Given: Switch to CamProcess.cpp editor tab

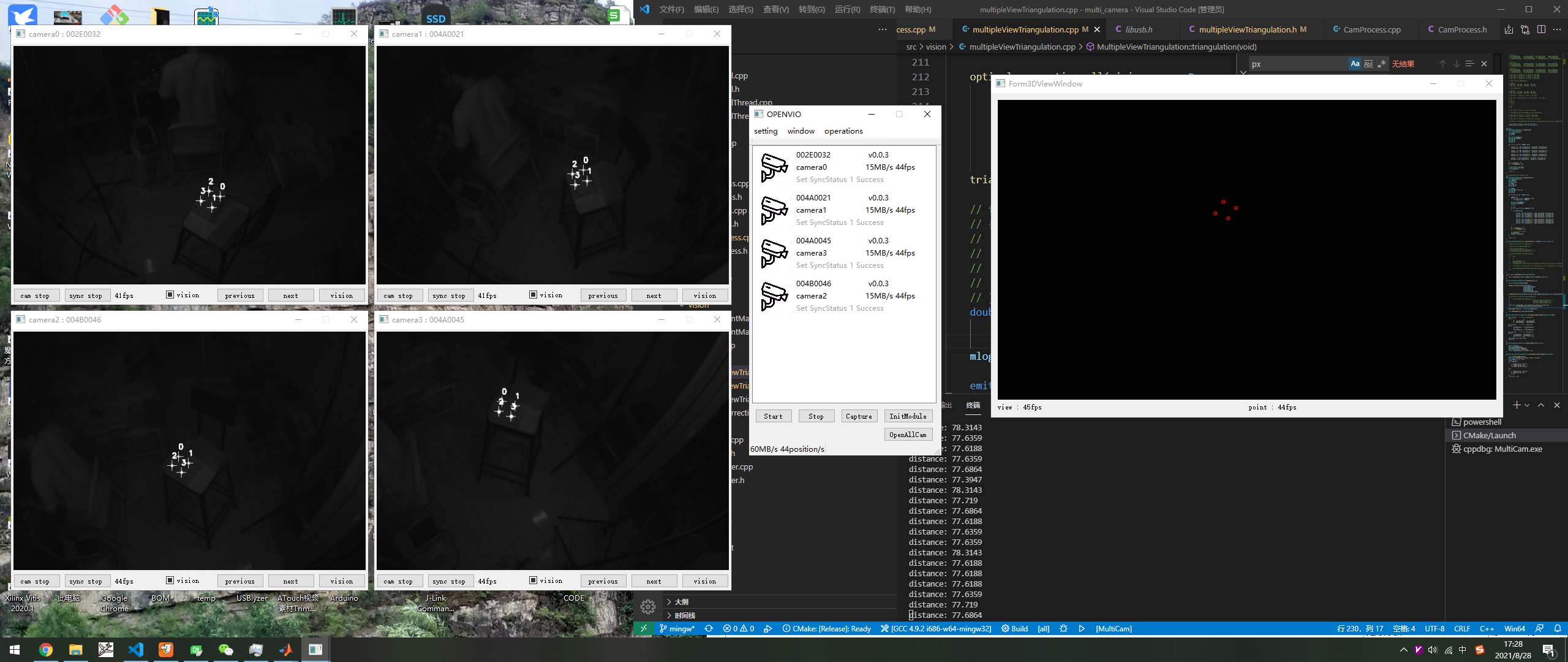Looking at the screenshot, I should point(1371,29).
